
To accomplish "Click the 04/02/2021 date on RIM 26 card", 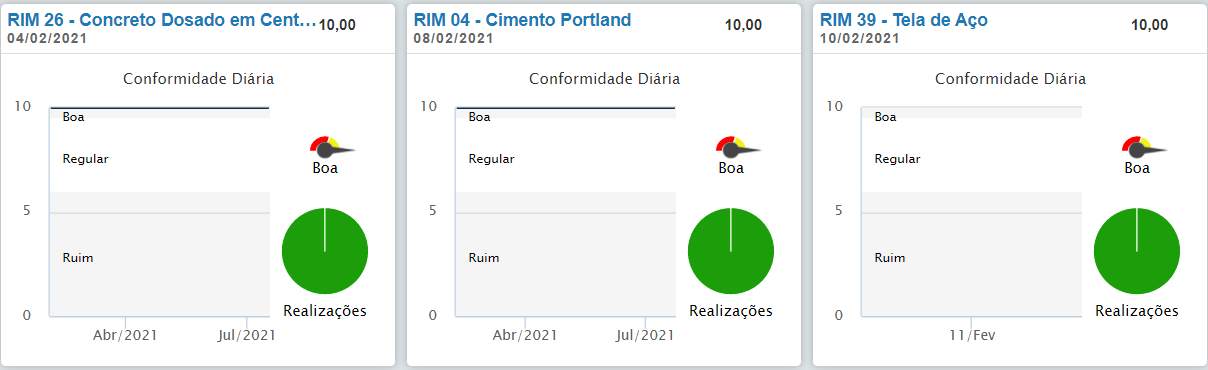I will coord(47,38).
